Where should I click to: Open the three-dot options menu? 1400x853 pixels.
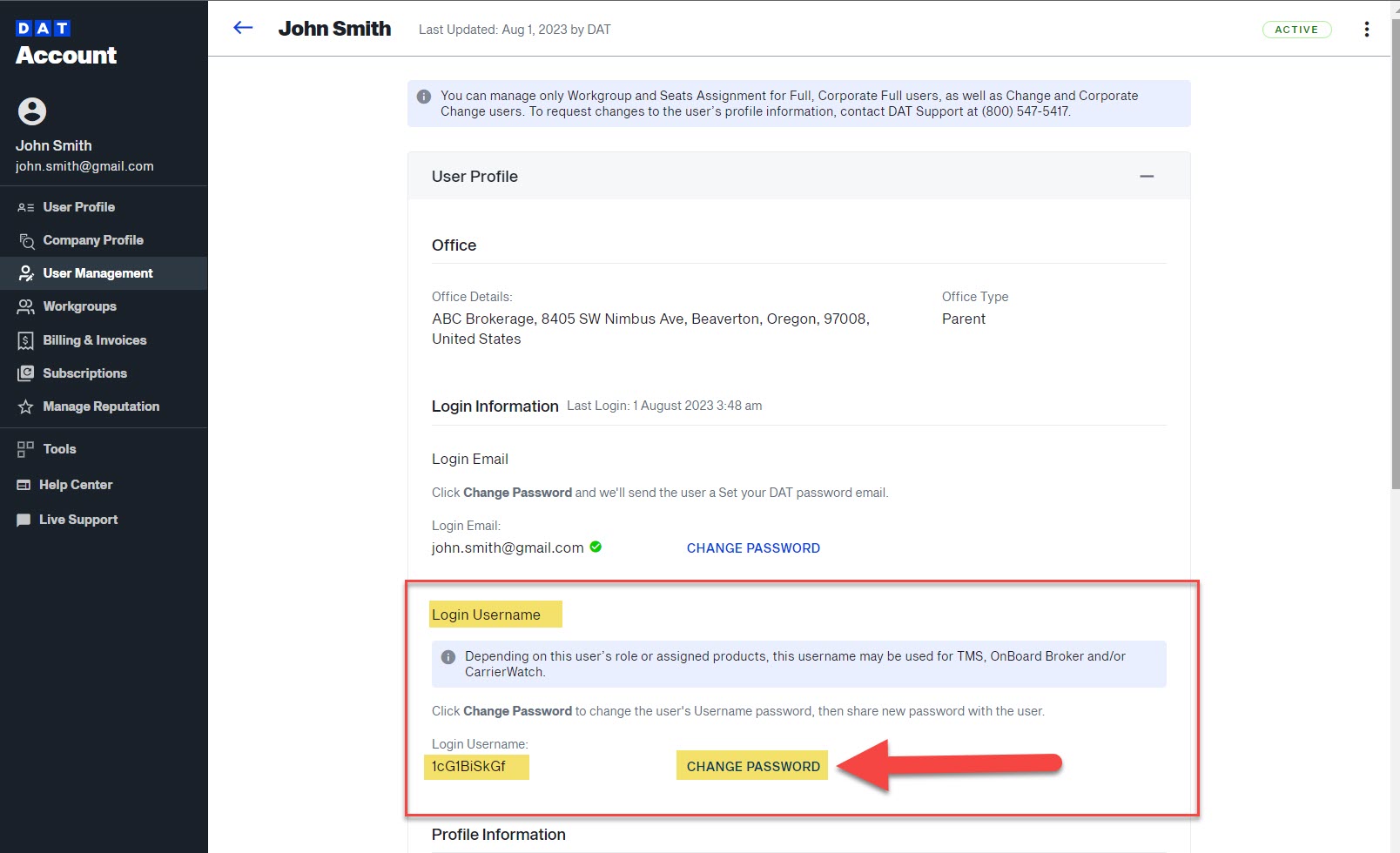[1367, 29]
